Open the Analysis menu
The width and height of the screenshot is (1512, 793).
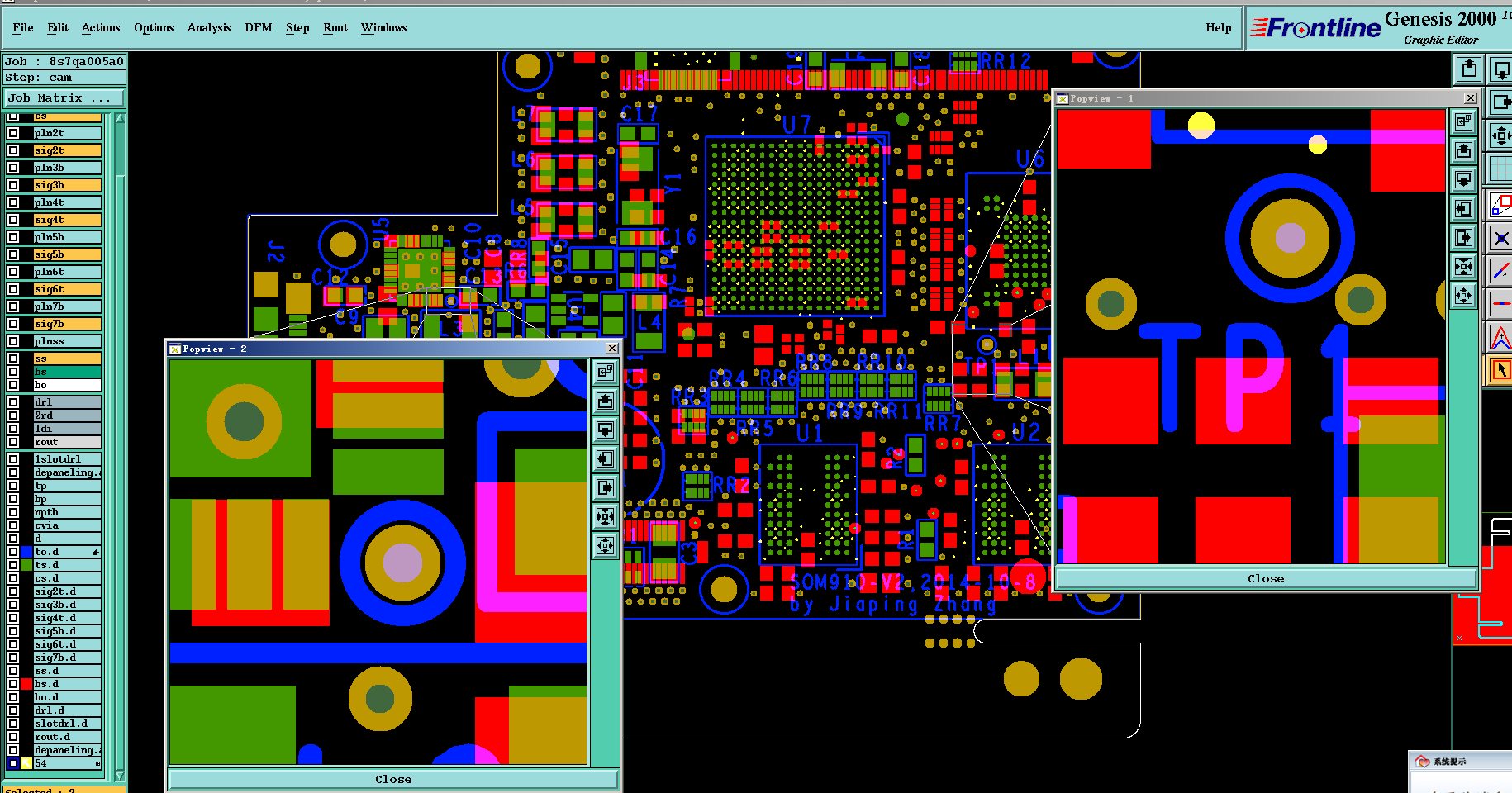(x=209, y=27)
